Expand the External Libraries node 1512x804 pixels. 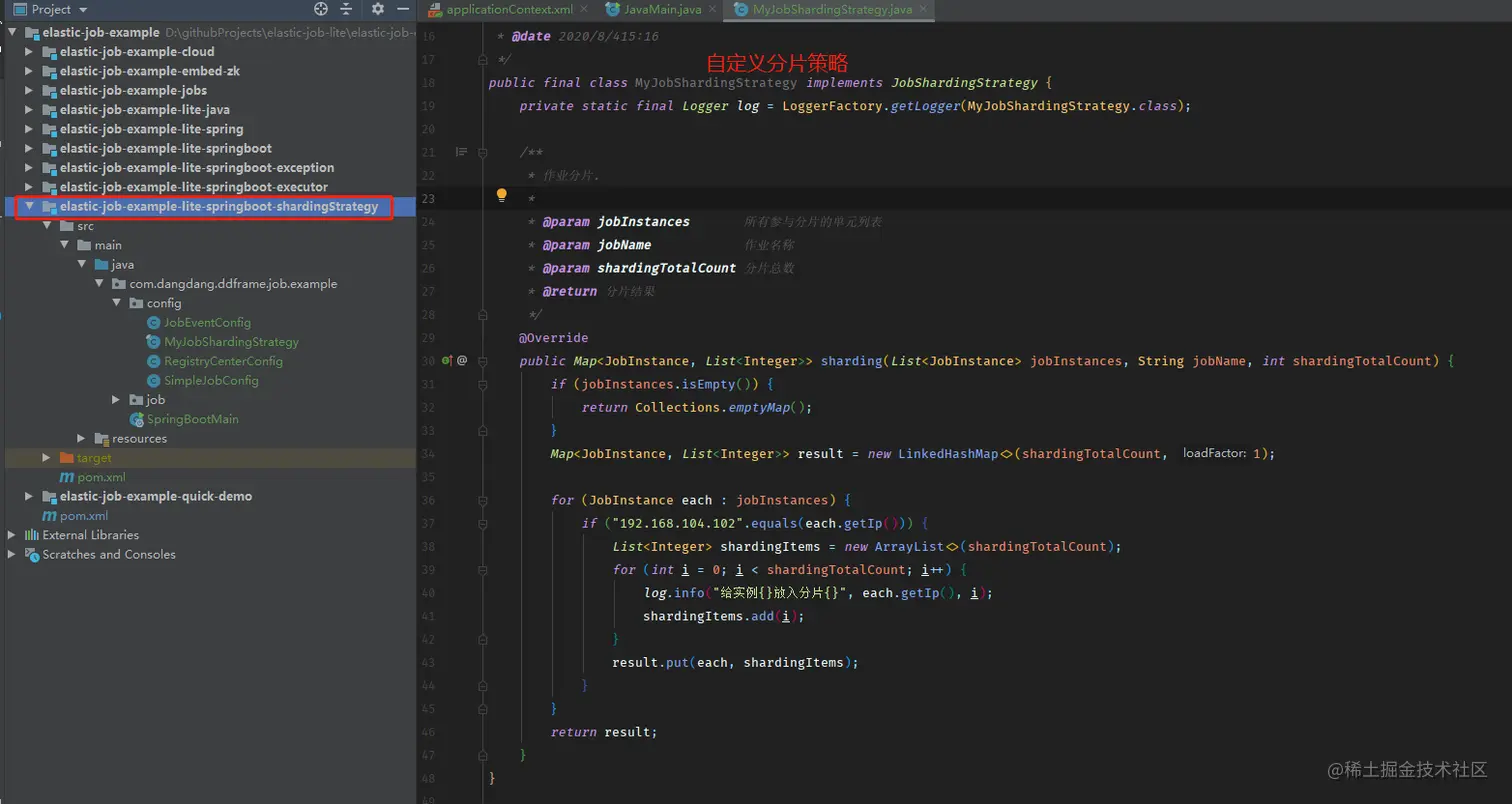pyautogui.click(x=12, y=535)
